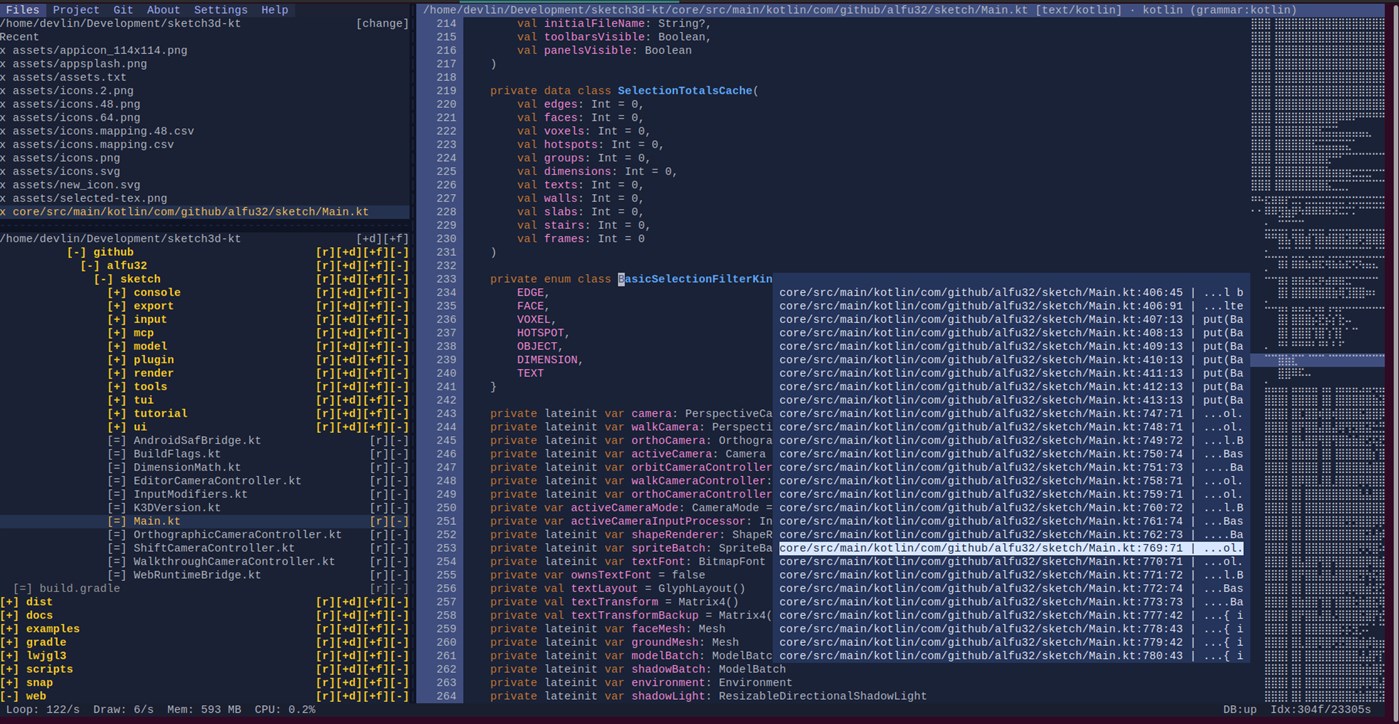
Task: Open the Project menu
Action: 76,10
